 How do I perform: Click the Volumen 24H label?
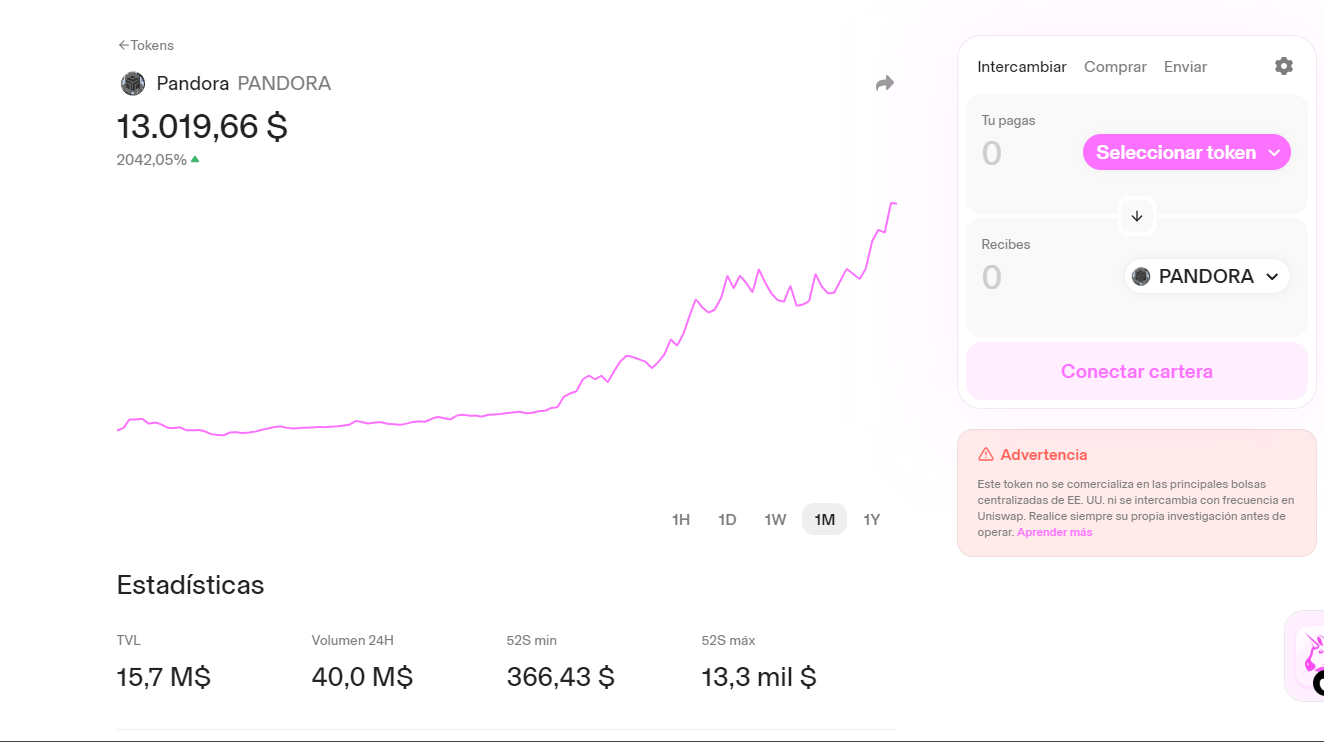pyautogui.click(x=353, y=640)
